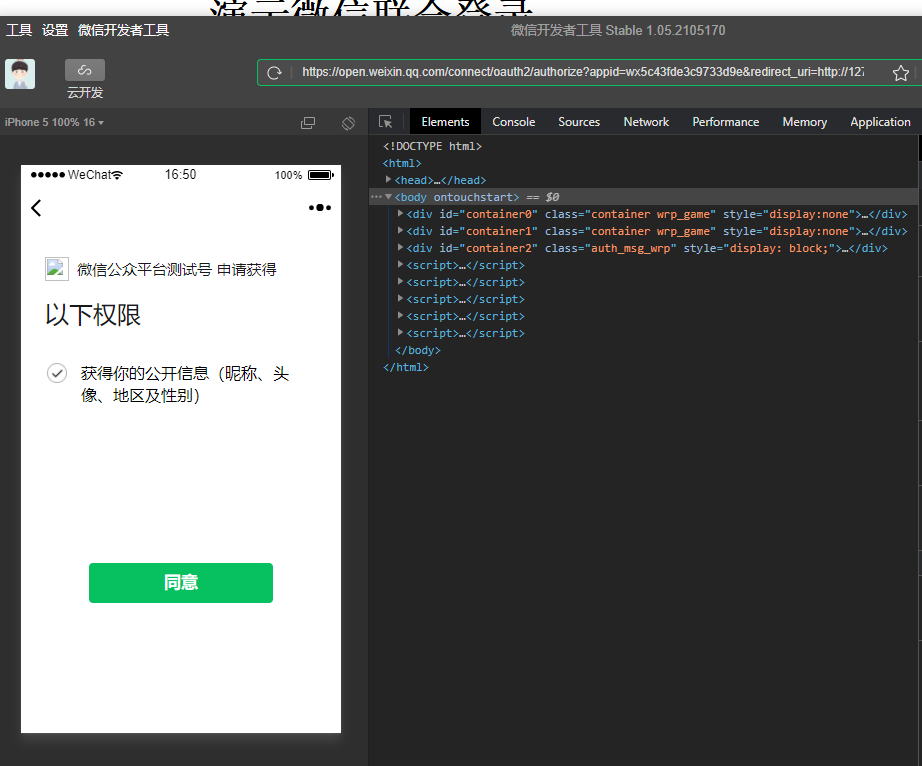Open the three-dots menu in simulator

320,208
